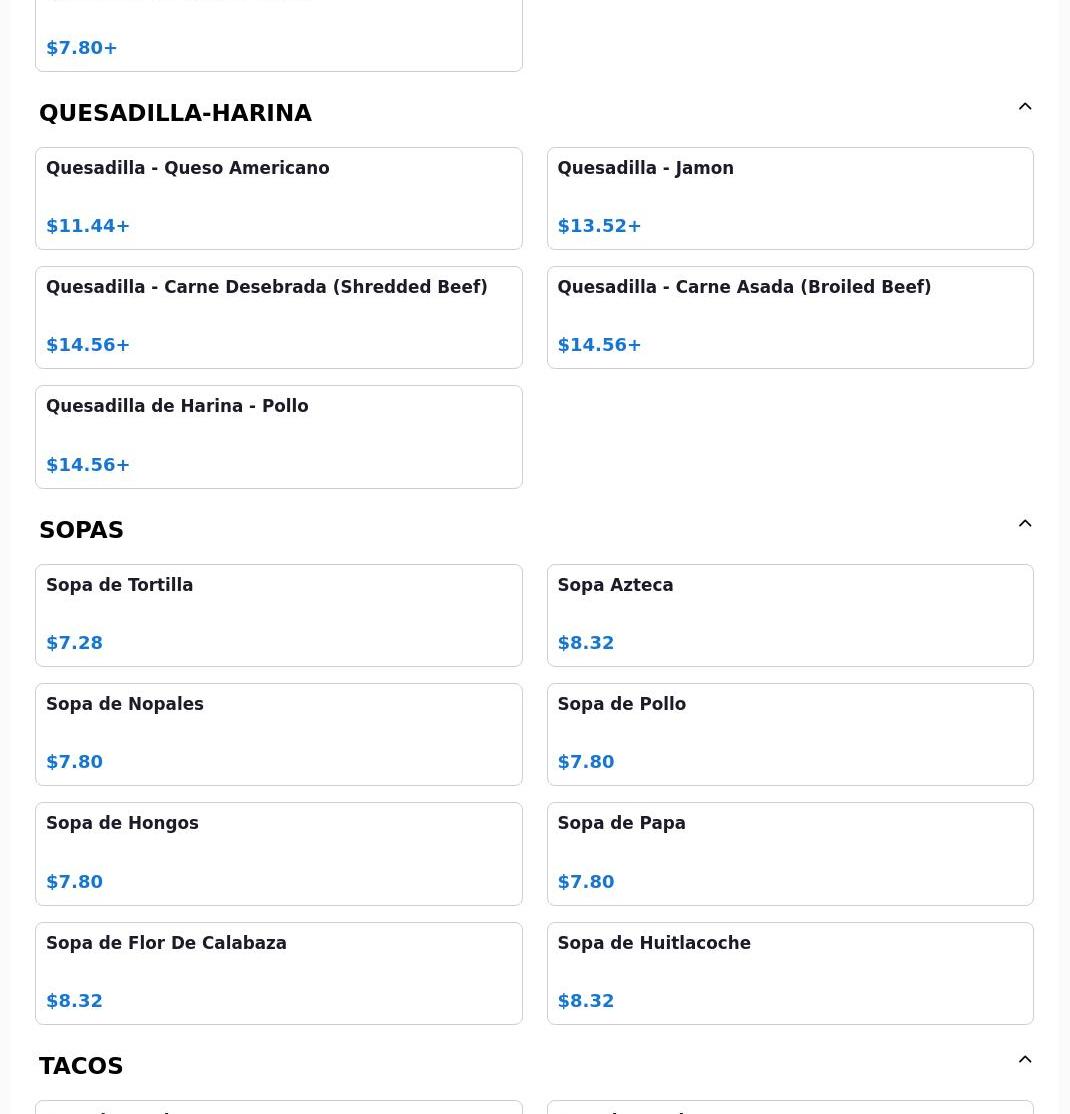The width and height of the screenshot is (1070, 1114).
Task: Select Sopa de Hongos card
Action: [x=279, y=854]
